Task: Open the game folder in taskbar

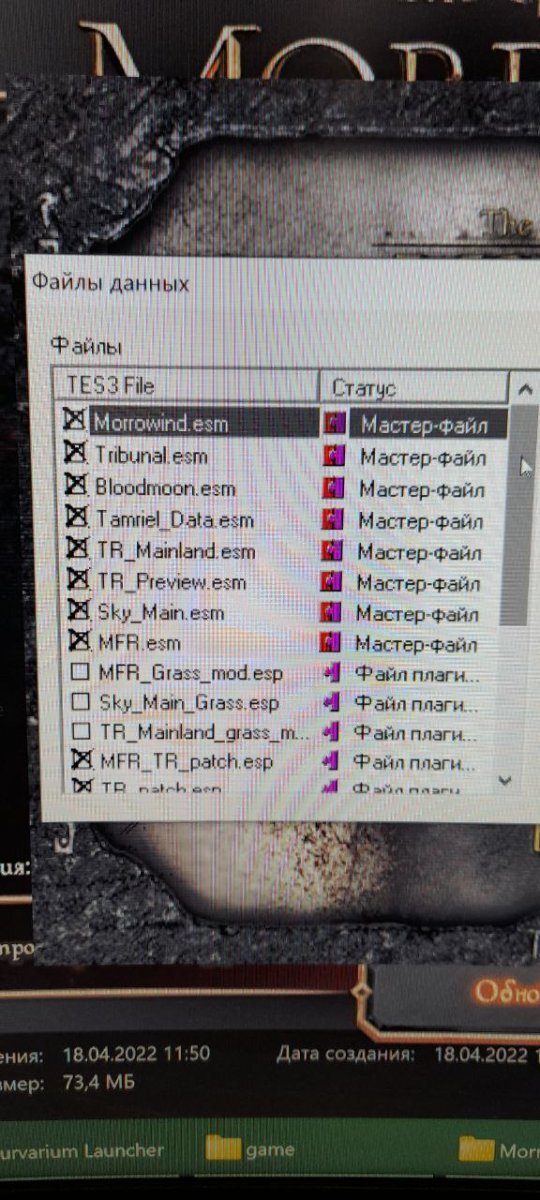Action: pyautogui.click(x=250, y=1149)
